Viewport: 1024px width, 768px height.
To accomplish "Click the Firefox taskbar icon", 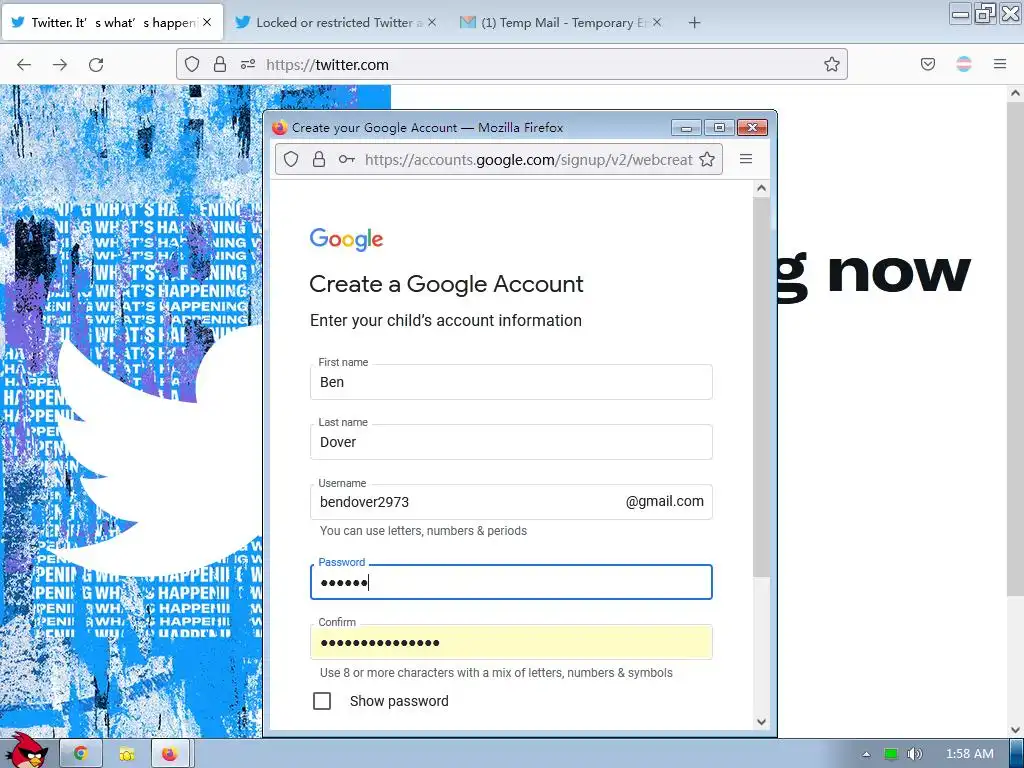I will [170, 754].
